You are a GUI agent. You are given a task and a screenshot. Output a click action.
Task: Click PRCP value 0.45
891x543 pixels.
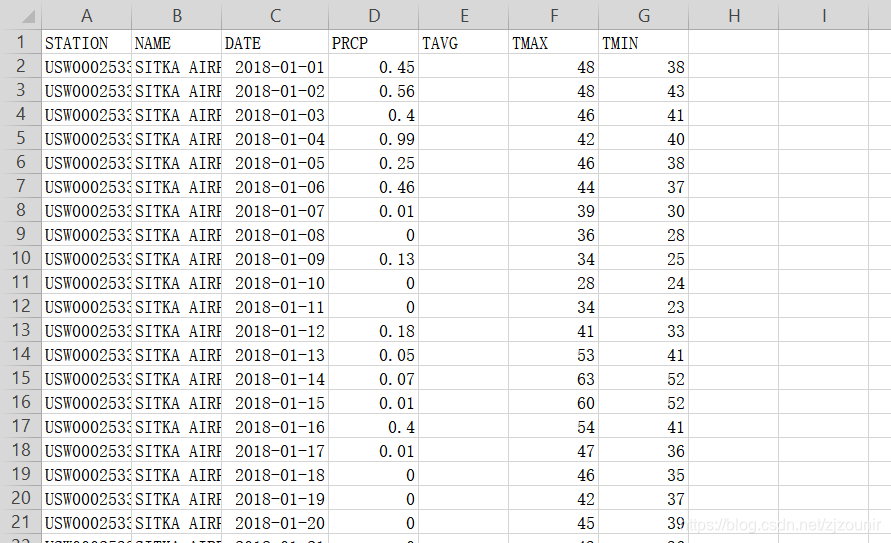coord(373,67)
